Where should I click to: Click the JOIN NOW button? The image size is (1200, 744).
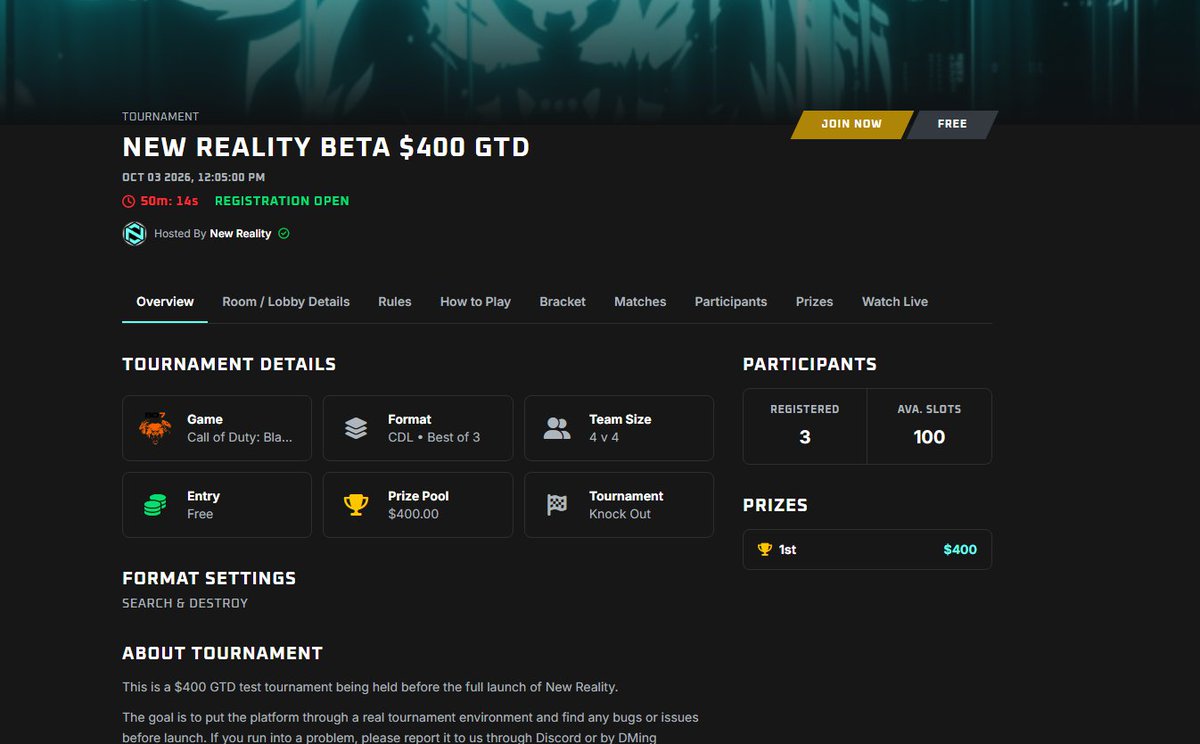pyautogui.click(x=851, y=124)
